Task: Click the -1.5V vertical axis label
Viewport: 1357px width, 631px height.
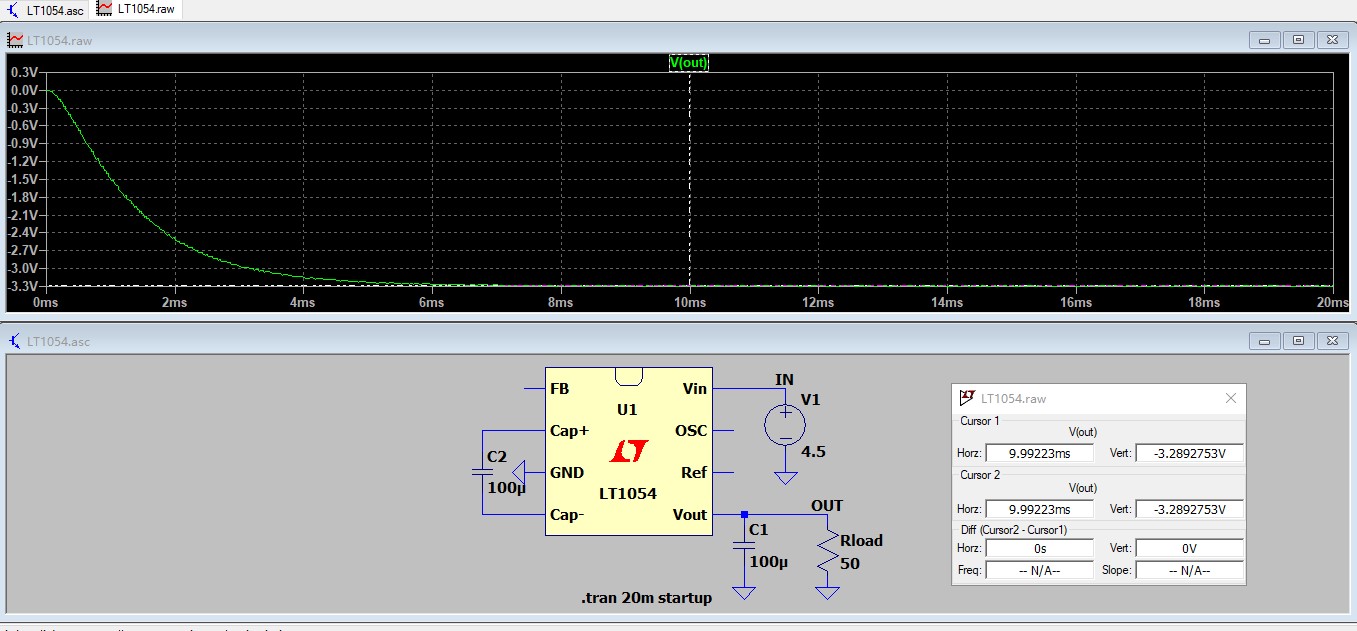Action: click(23, 179)
